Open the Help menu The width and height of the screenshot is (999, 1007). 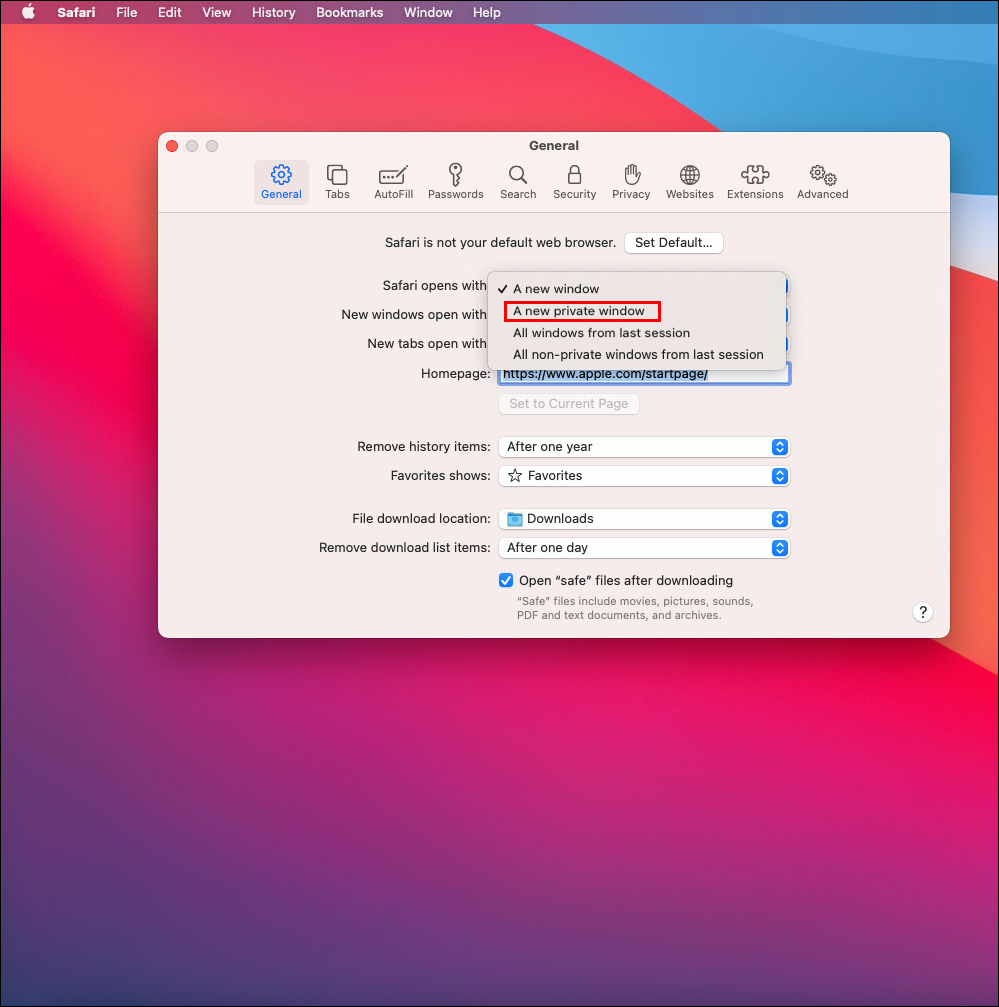tap(487, 12)
